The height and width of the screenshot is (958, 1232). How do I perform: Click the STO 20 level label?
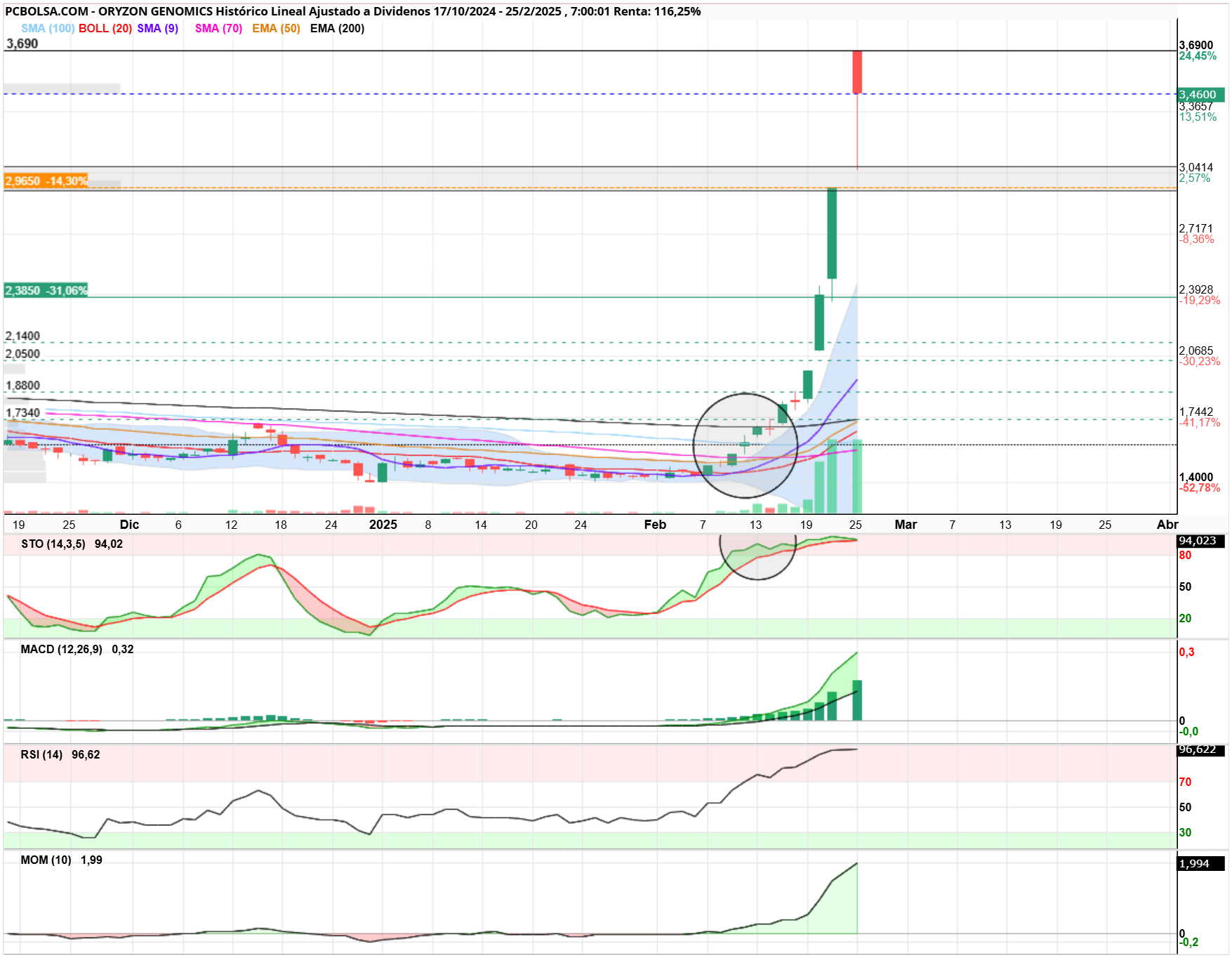pyautogui.click(x=1186, y=619)
